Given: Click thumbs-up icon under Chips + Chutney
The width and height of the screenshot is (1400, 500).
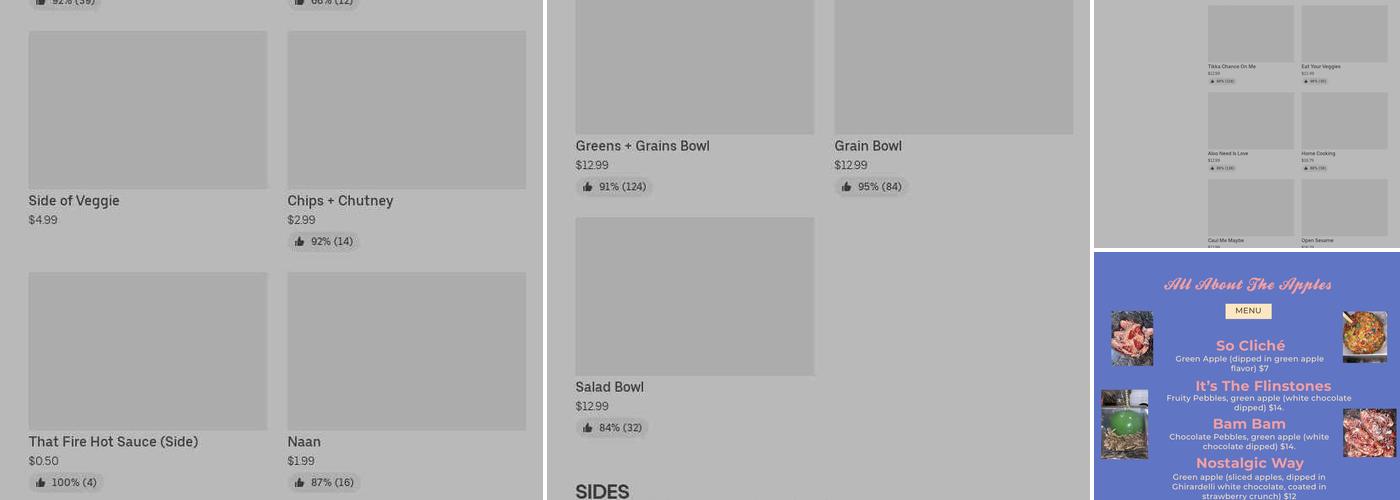Looking at the screenshot, I should click(x=300, y=242).
